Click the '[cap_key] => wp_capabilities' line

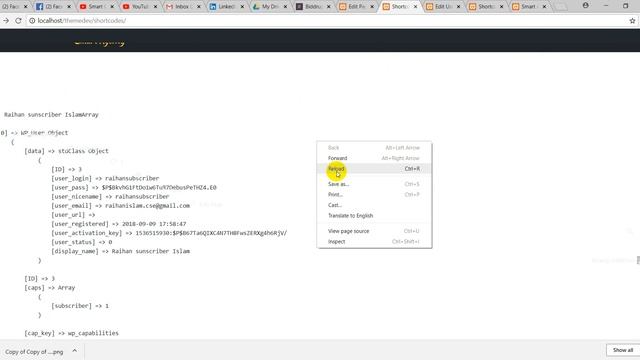click(x=71, y=333)
